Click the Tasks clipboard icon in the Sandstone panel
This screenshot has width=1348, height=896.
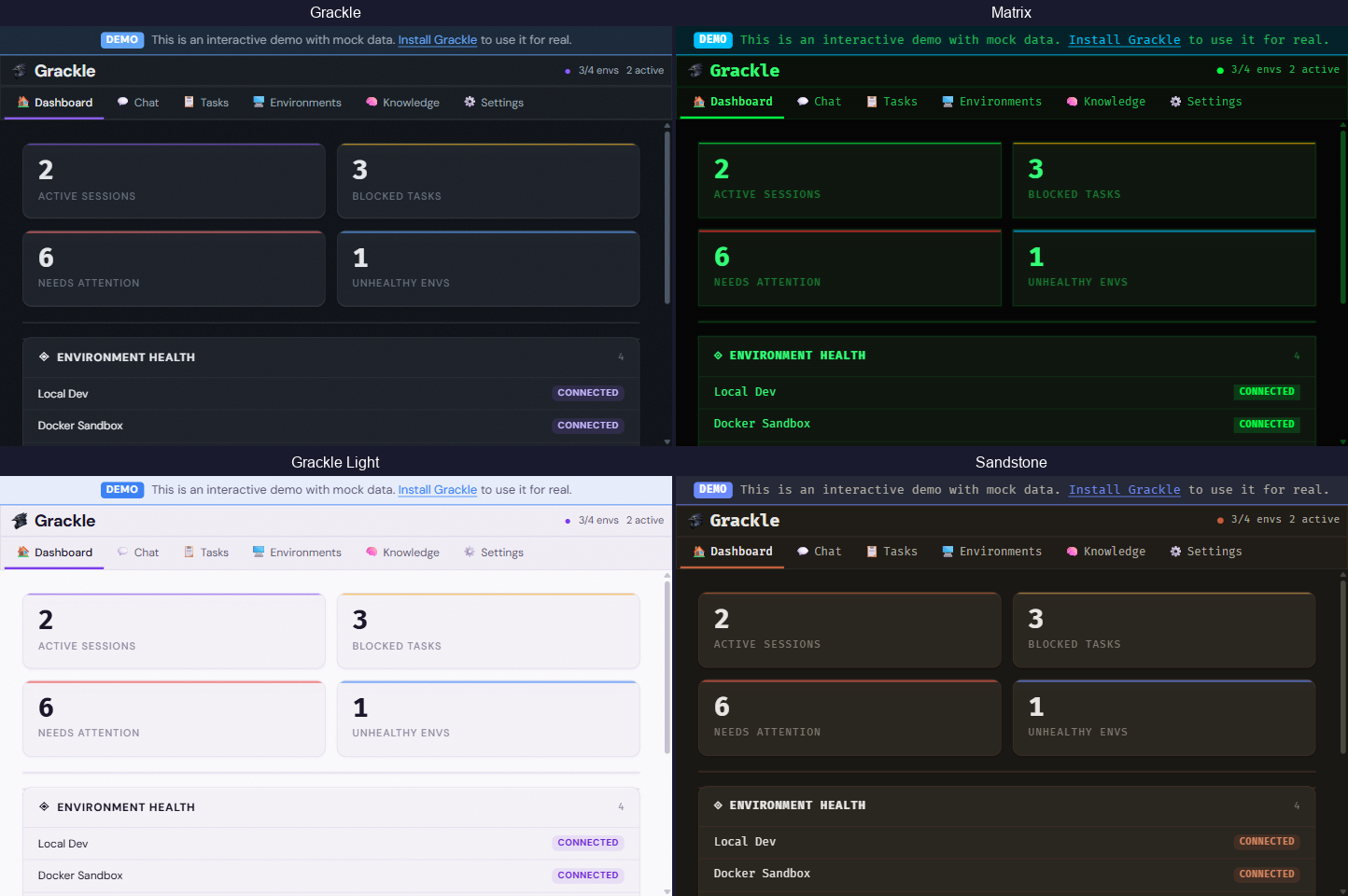point(872,552)
